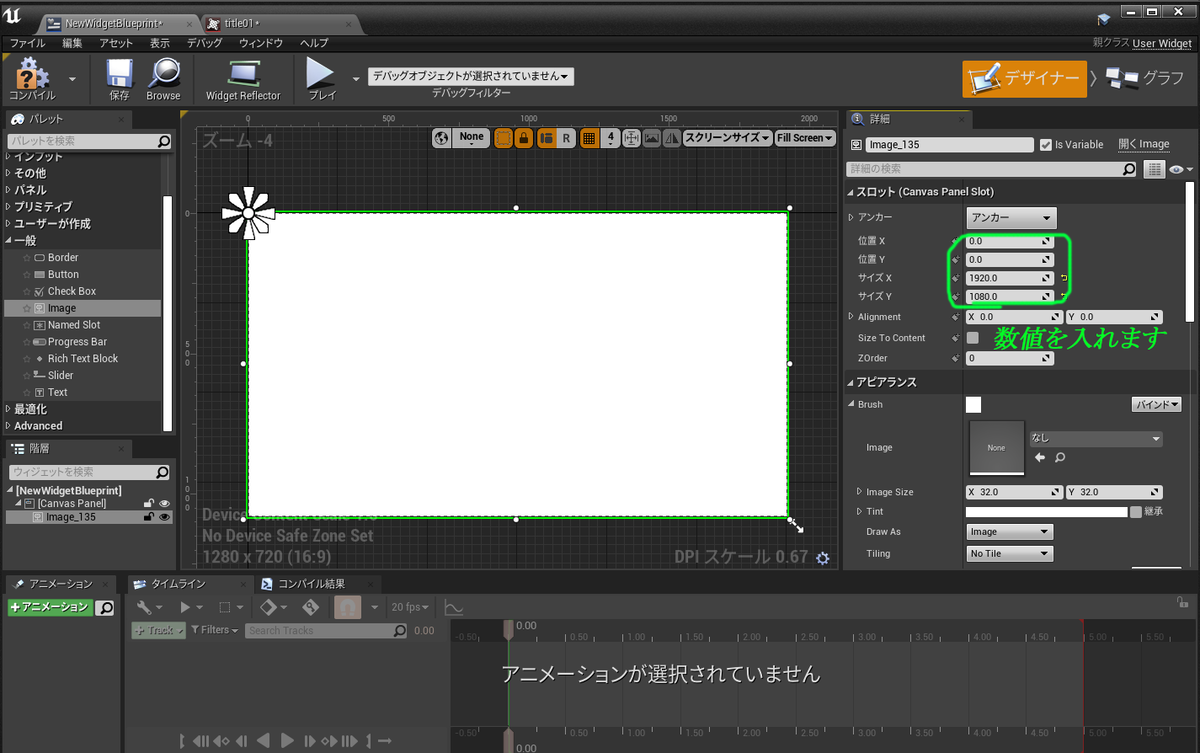Toggle the lock icon for Canvas Panel row
1200x753 pixels.
pyautogui.click(x=149, y=503)
